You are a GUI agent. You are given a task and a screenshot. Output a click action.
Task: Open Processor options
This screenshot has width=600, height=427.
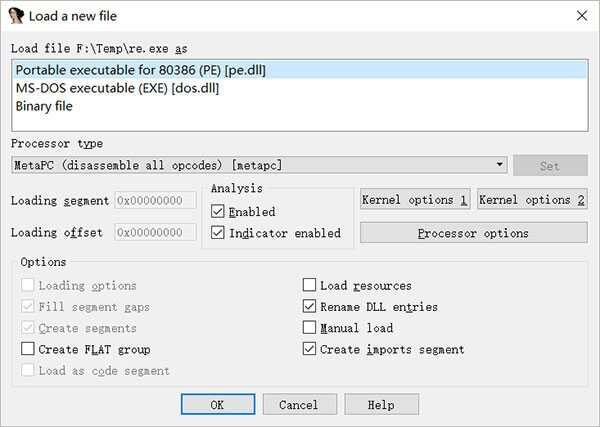click(473, 233)
